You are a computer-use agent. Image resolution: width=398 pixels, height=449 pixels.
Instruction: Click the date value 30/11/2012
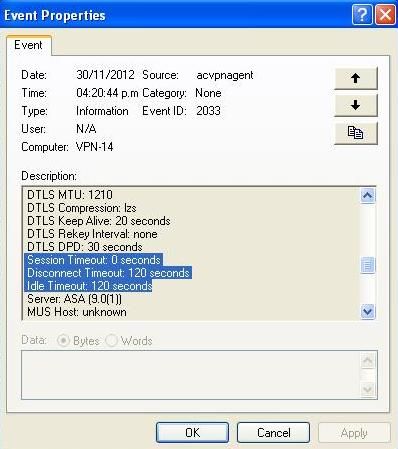point(105,75)
